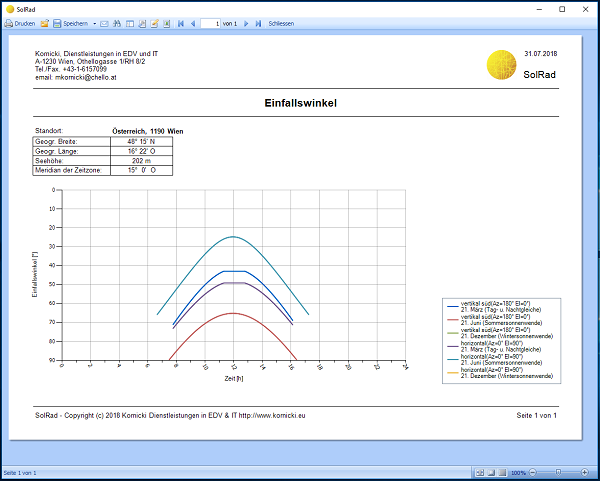
Task: Switch to second page layout view button
Action: (x=491, y=472)
